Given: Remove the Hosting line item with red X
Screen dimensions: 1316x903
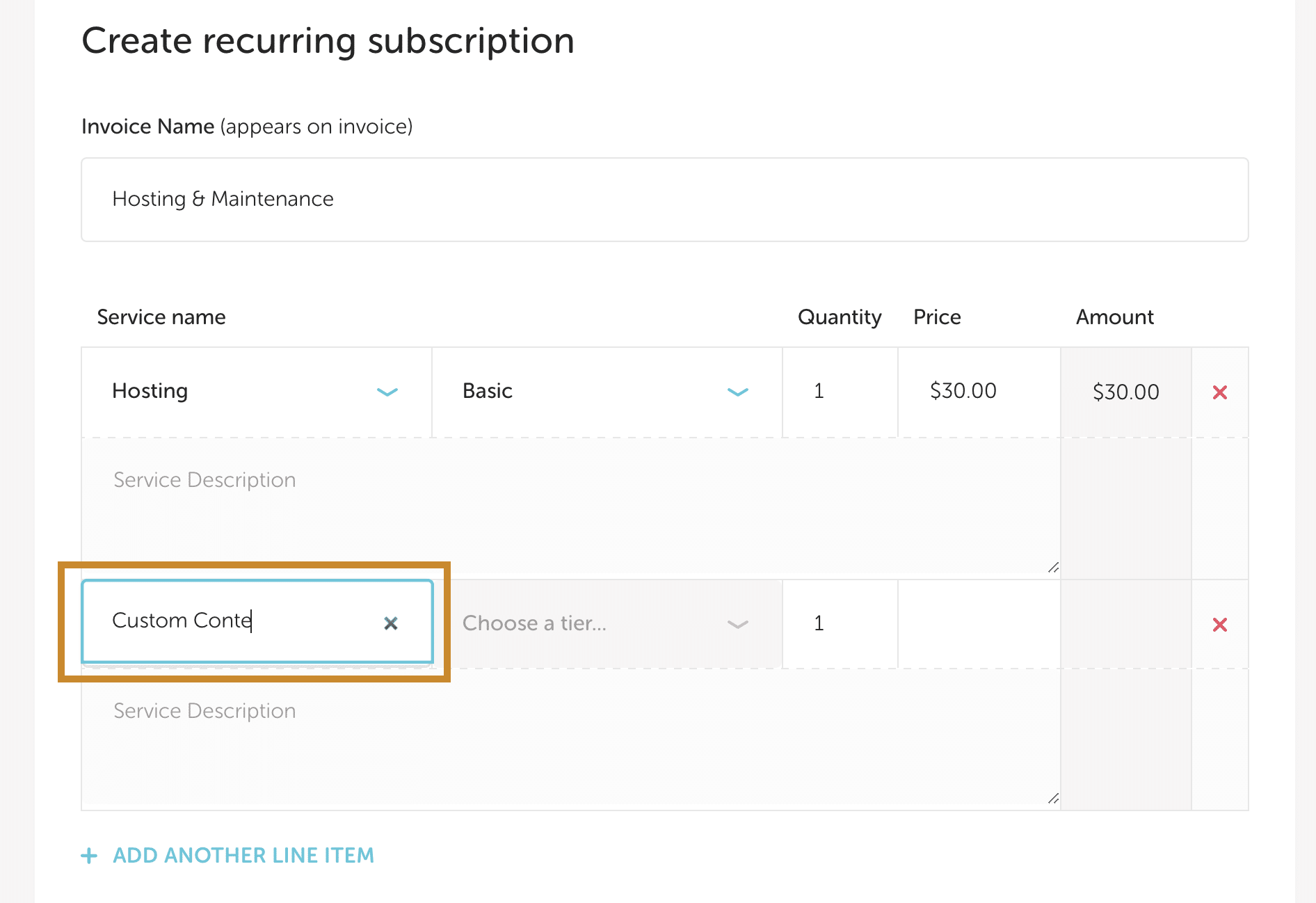Looking at the screenshot, I should click(1219, 392).
